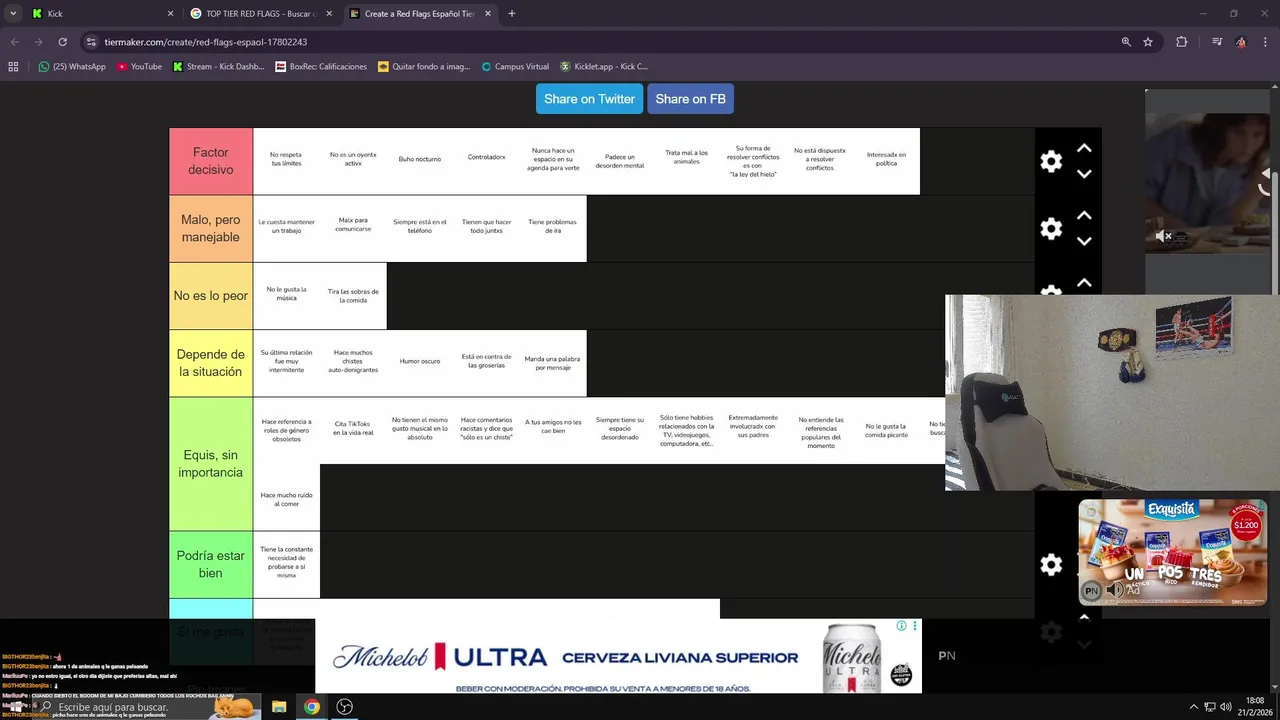
Task: Move Malo, pero manejable row up
Action: (1084, 215)
